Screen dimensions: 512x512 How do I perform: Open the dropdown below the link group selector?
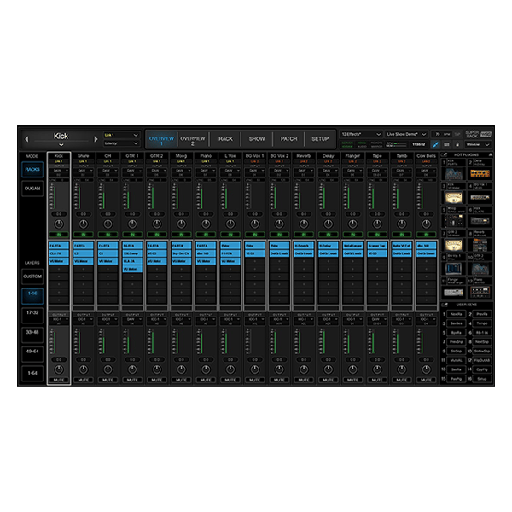click(x=121, y=143)
